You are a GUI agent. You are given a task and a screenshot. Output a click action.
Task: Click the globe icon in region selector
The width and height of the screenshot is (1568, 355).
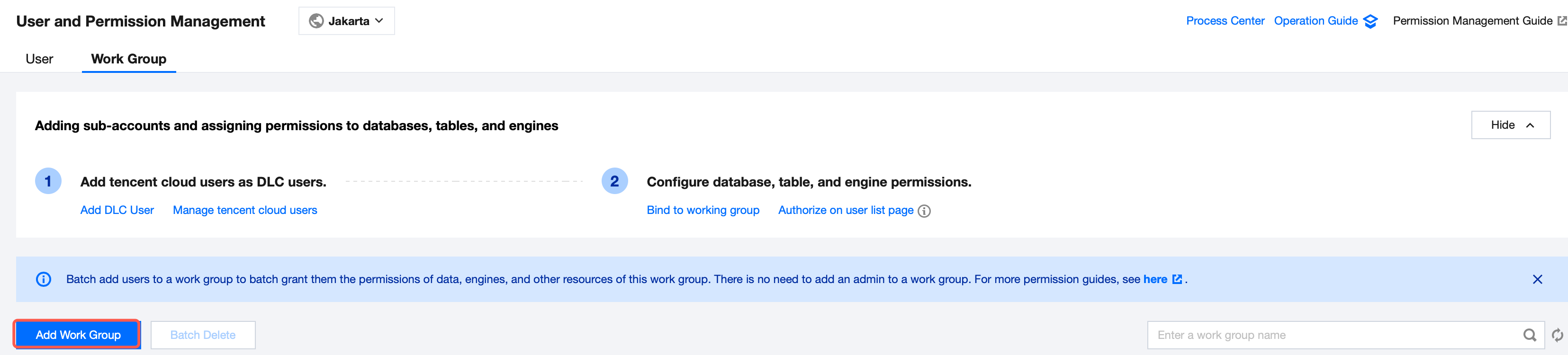[x=316, y=21]
